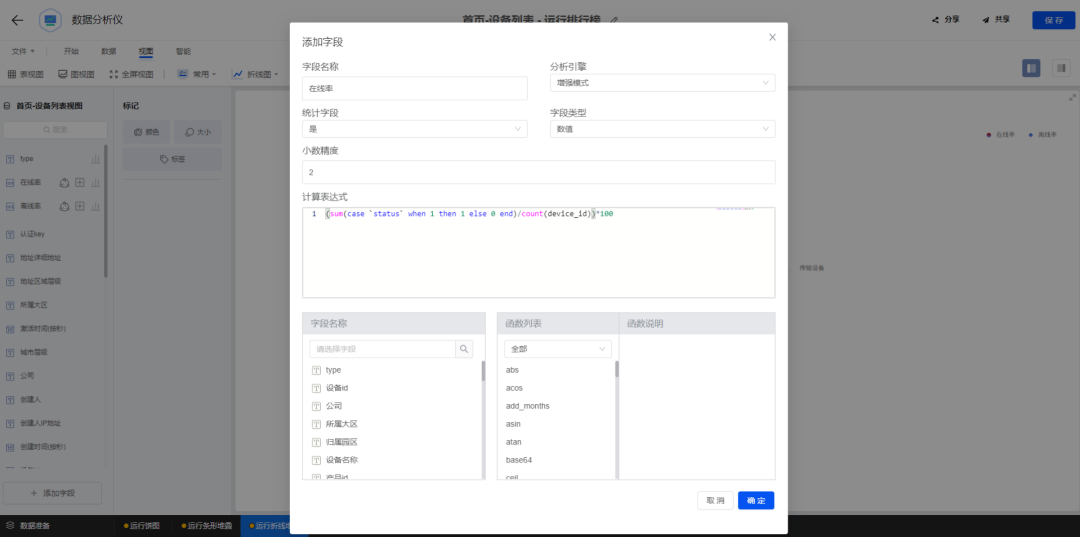Select abs in the function list
The height and width of the screenshot is (537, 1080).
pos(512,370)
